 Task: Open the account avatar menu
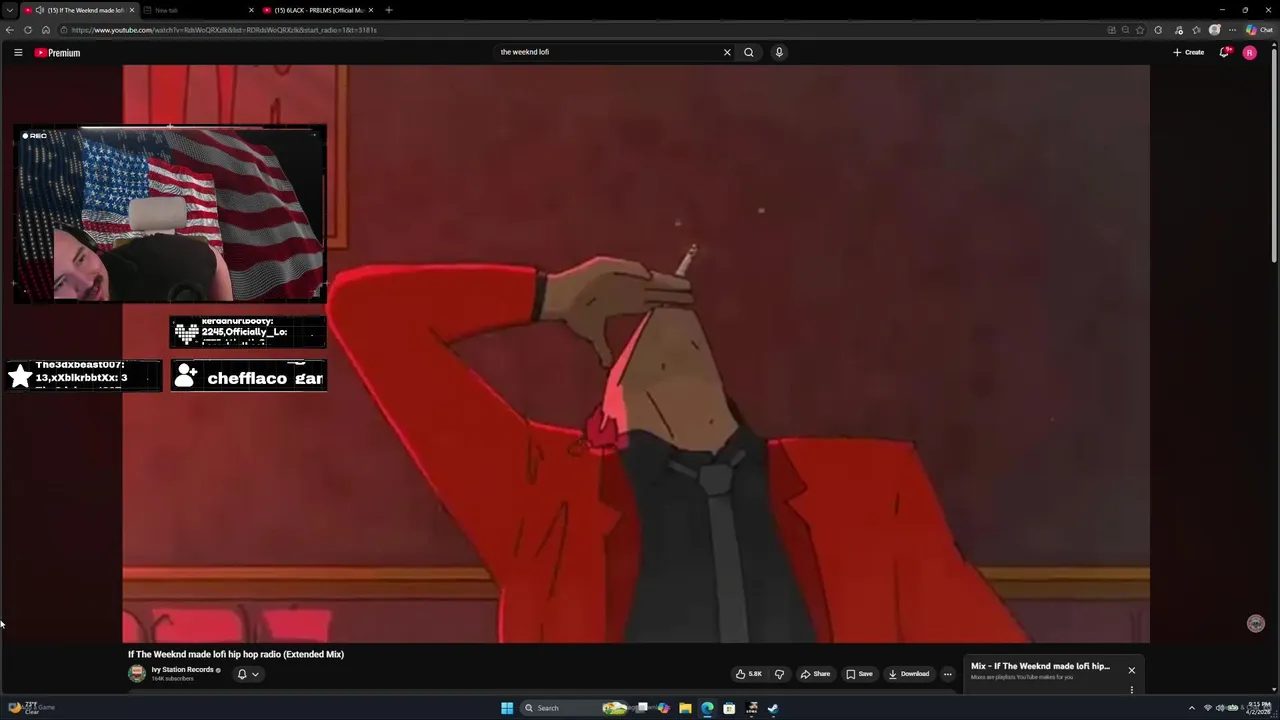[x=1249, y=52]
